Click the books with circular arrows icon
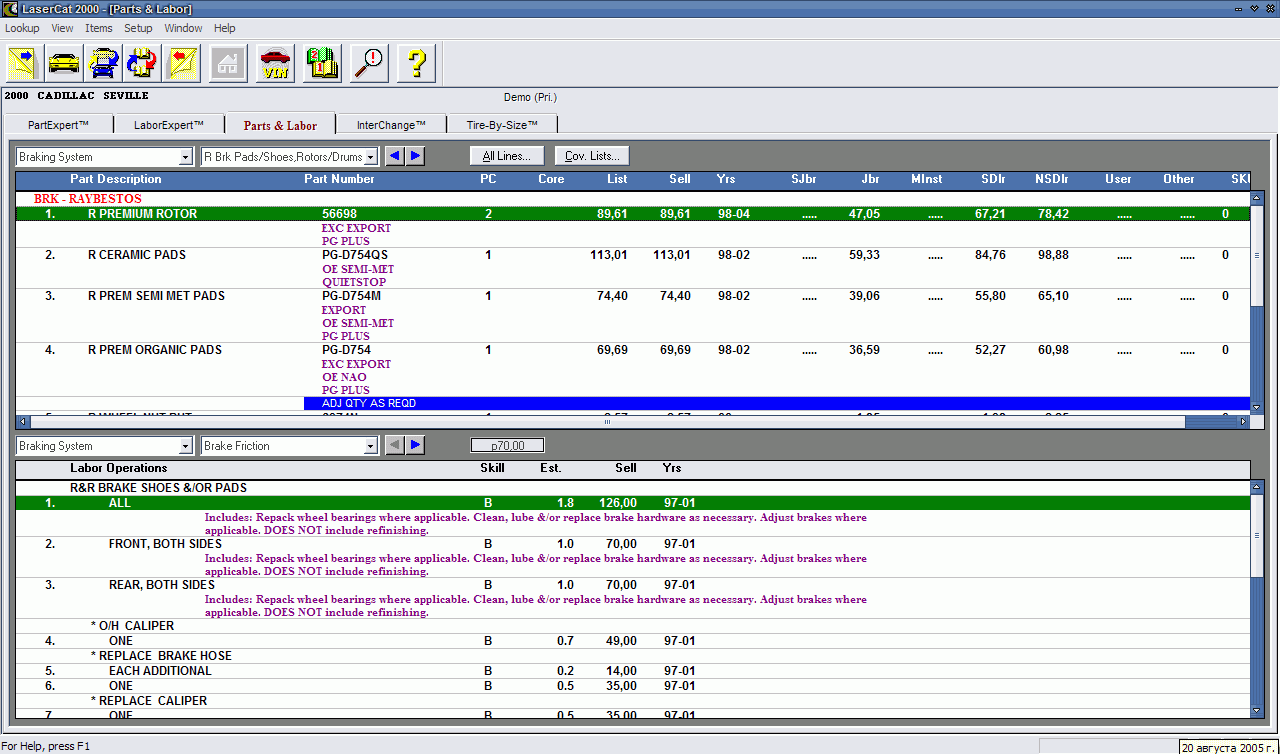The height and width of the screenshot is (754, 1280). [142, 63]
